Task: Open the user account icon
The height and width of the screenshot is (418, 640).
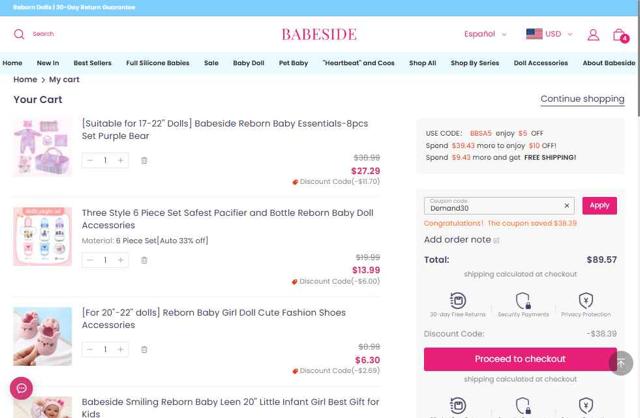Action: click(x=593, y=35)
